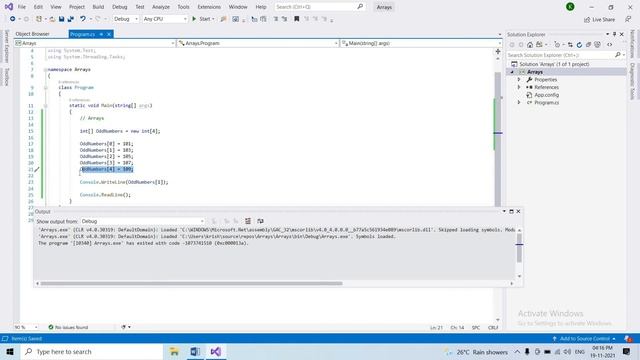Open the Edit menu

point(38,7)
